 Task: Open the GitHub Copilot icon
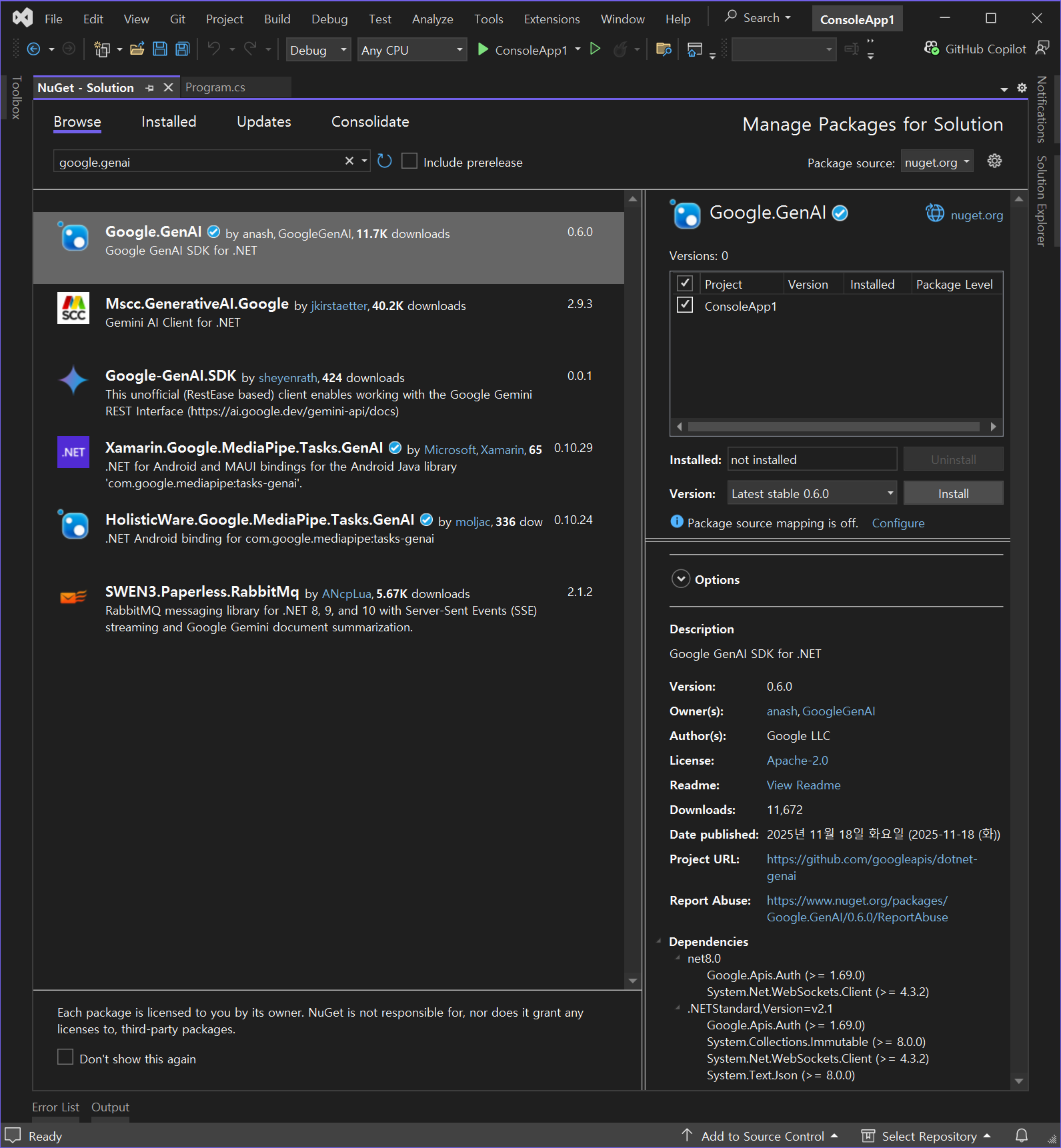[x=932, y=48]
